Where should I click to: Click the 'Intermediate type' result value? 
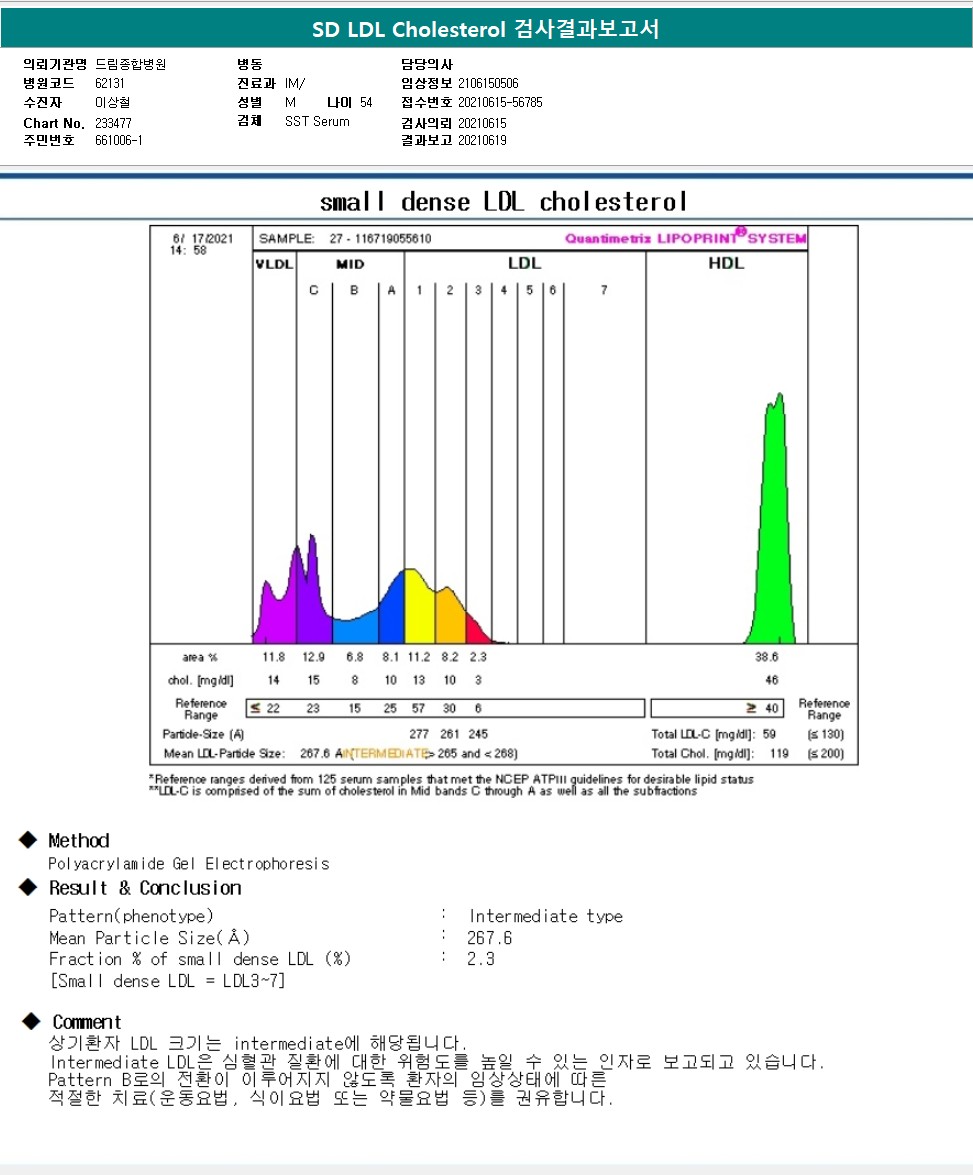(x=546, y=916)
